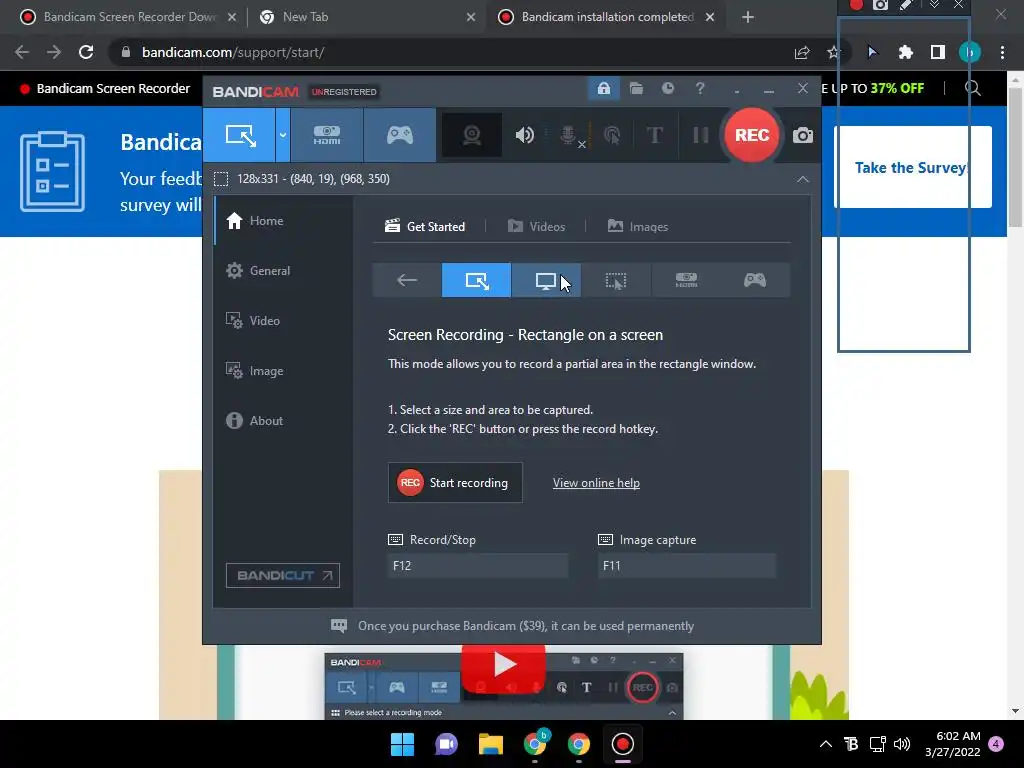Open the scheduled recording clock icon
The width and height of the screenshot is (1024, 768).
(667, 88)
